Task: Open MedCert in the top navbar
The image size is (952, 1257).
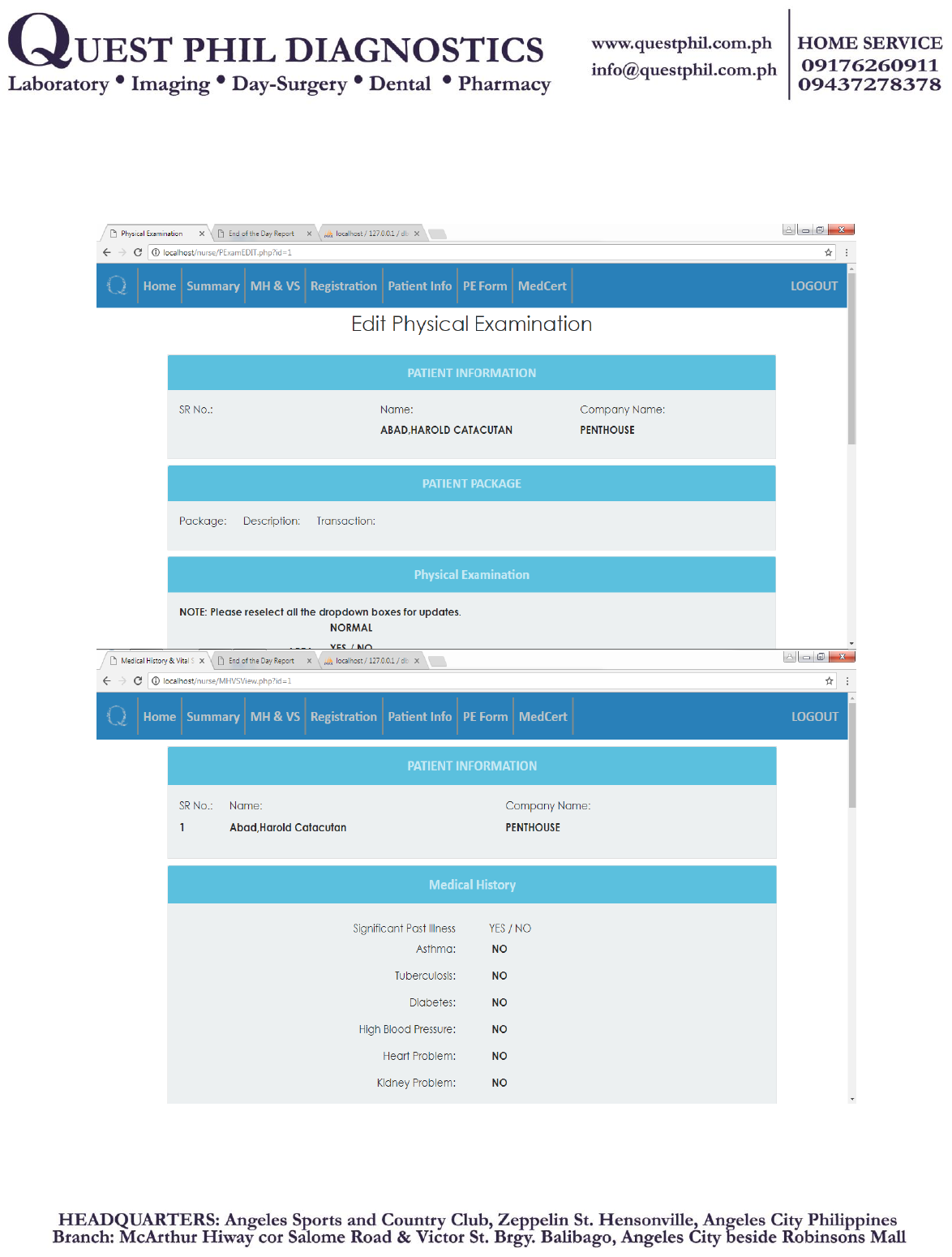Action: point(542,286)
